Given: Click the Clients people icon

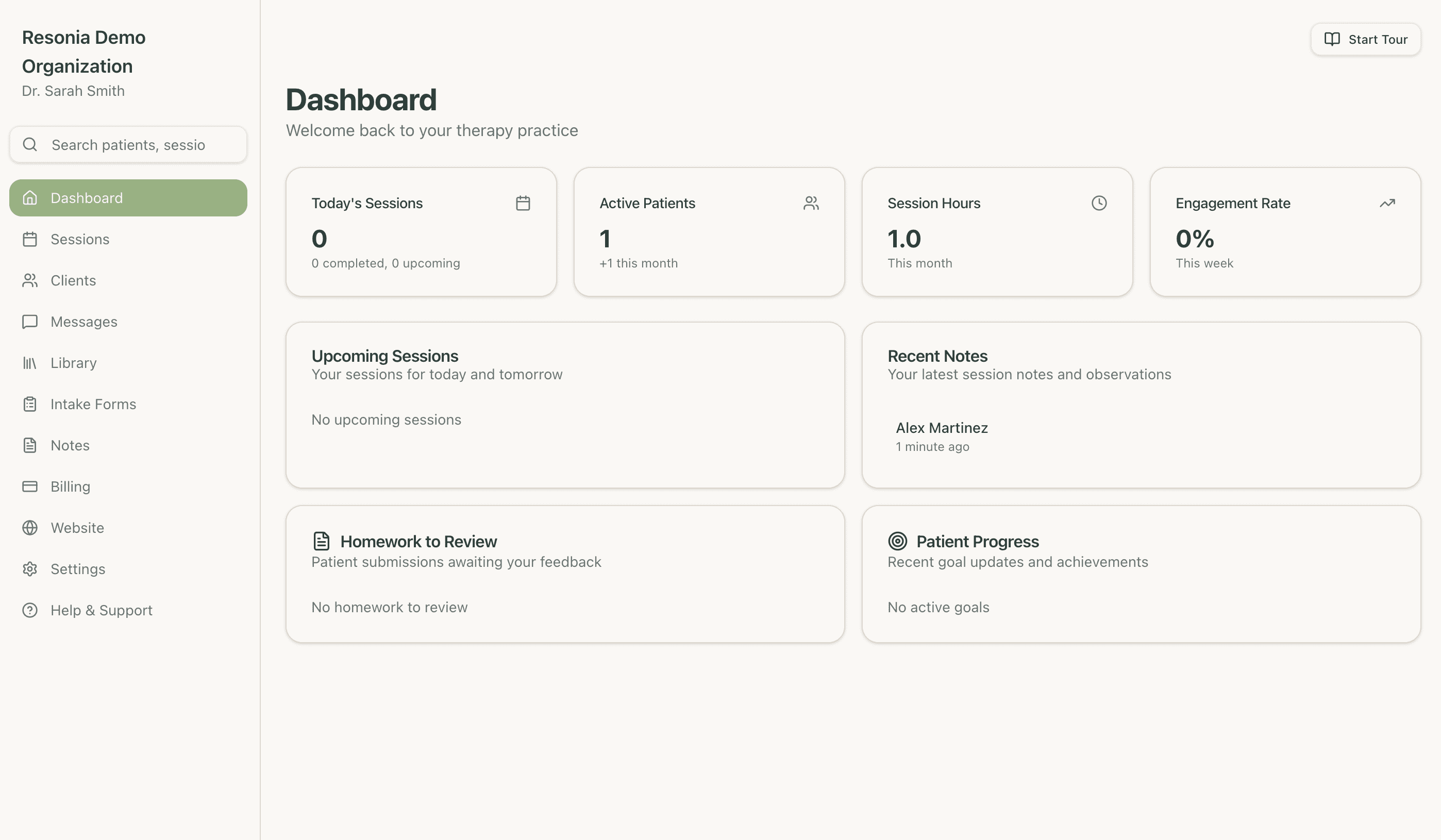Looking at the screenshot, I should (x=30, y=280).
